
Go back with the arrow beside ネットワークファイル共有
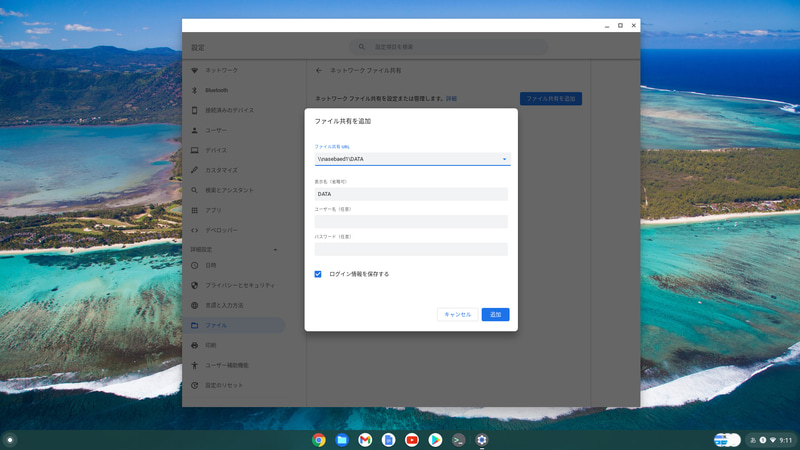pyautogui.click(x=318, y=70)
